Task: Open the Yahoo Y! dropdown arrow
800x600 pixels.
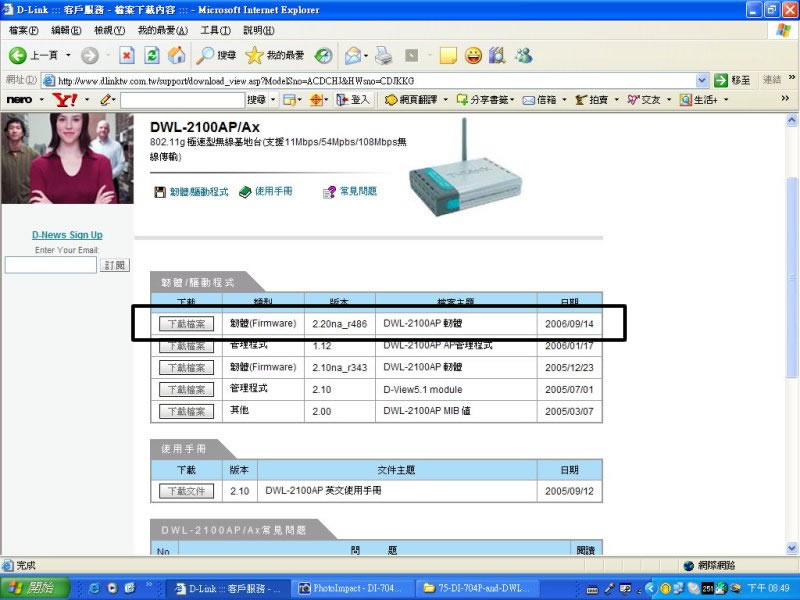Action: (x=87, y=99)
